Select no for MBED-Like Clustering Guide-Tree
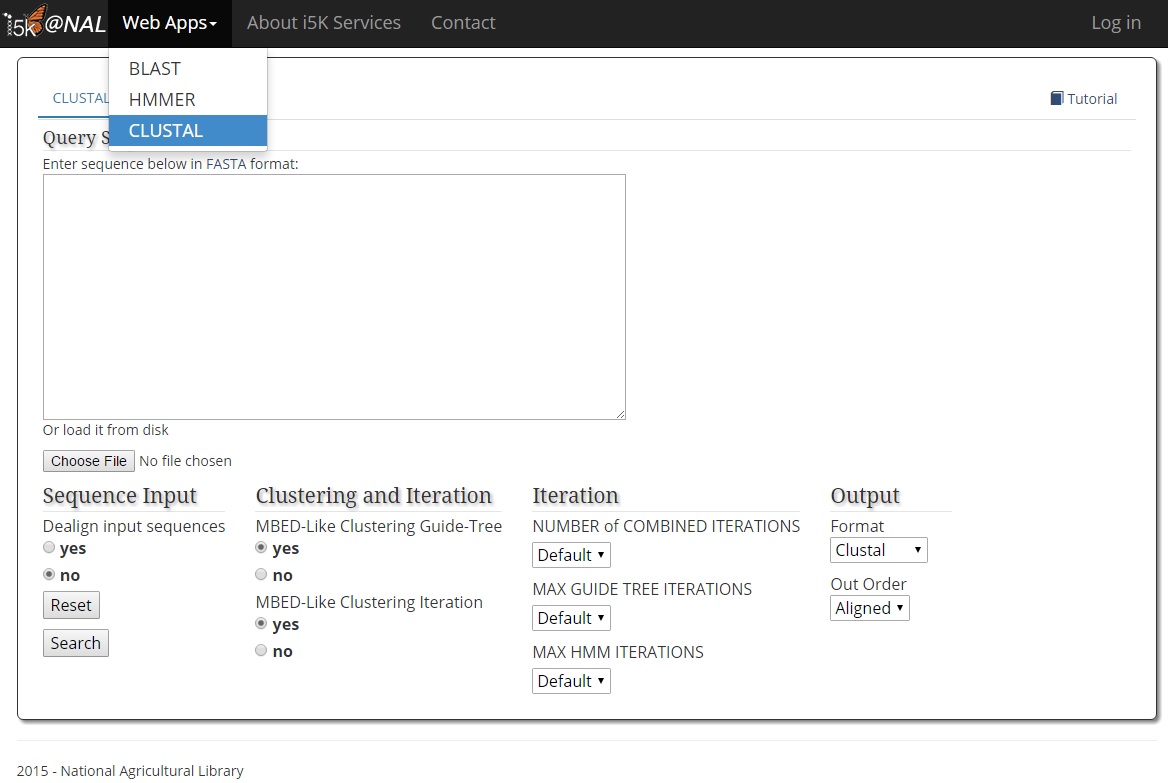 click(262, 575)
